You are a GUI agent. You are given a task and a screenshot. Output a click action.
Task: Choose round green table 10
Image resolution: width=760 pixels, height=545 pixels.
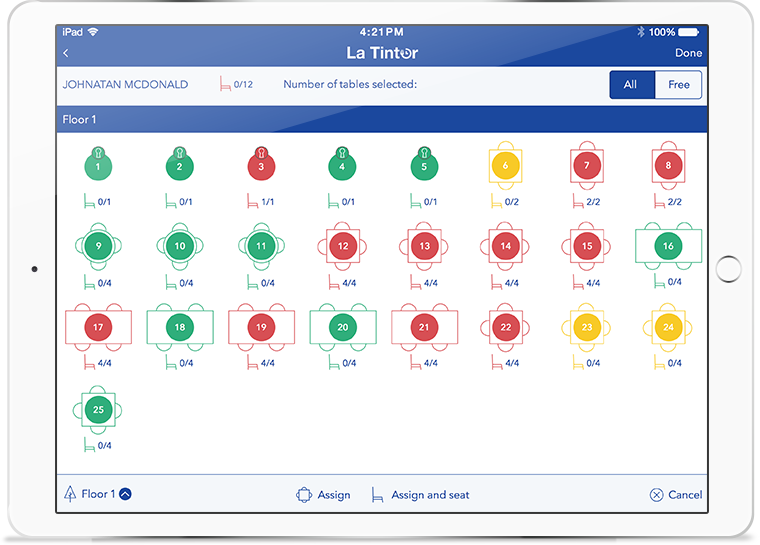point(180,246)
